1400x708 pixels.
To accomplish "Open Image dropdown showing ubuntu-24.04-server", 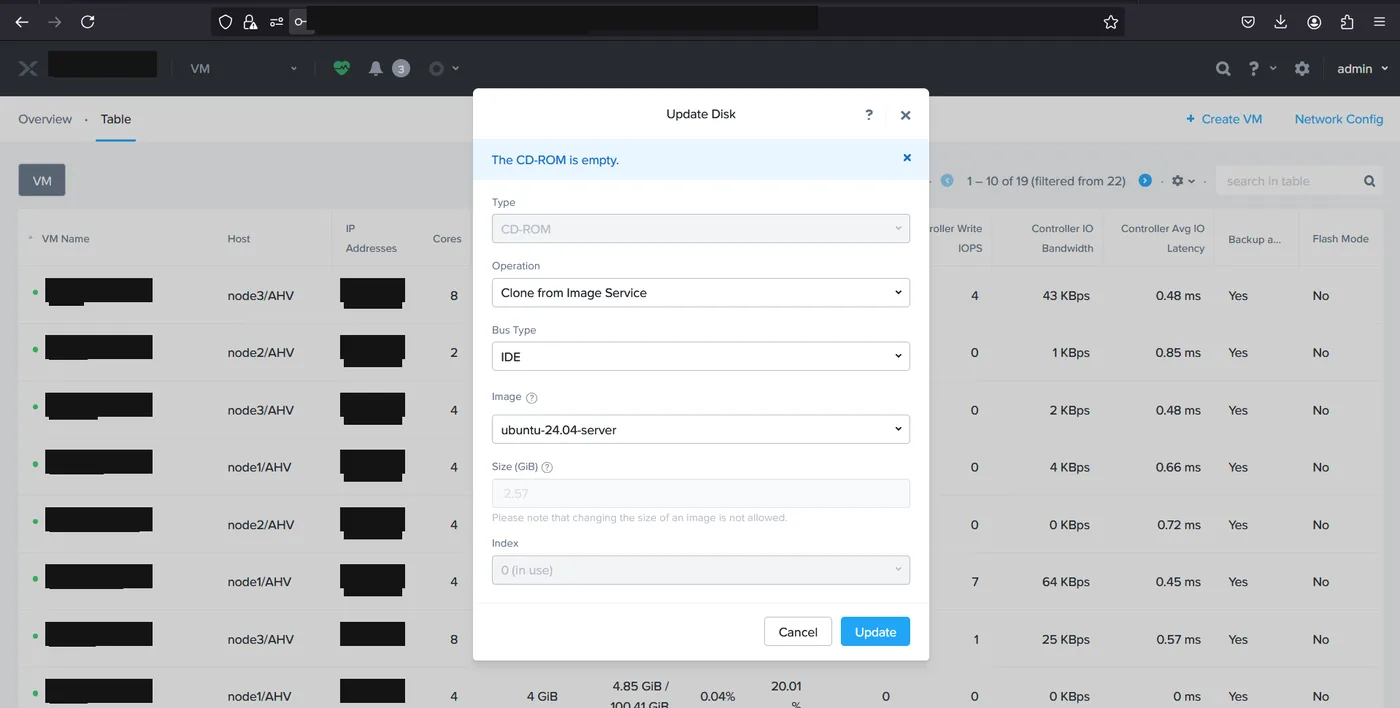I will 701,430.
